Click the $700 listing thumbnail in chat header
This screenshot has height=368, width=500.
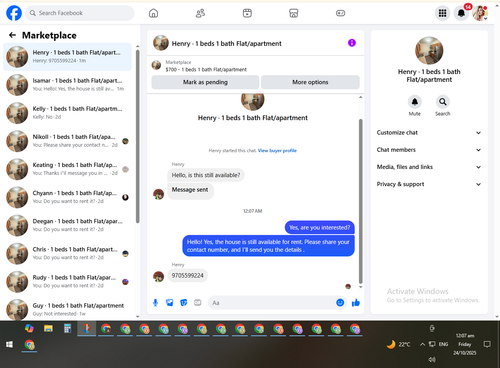tap(156, 65)
